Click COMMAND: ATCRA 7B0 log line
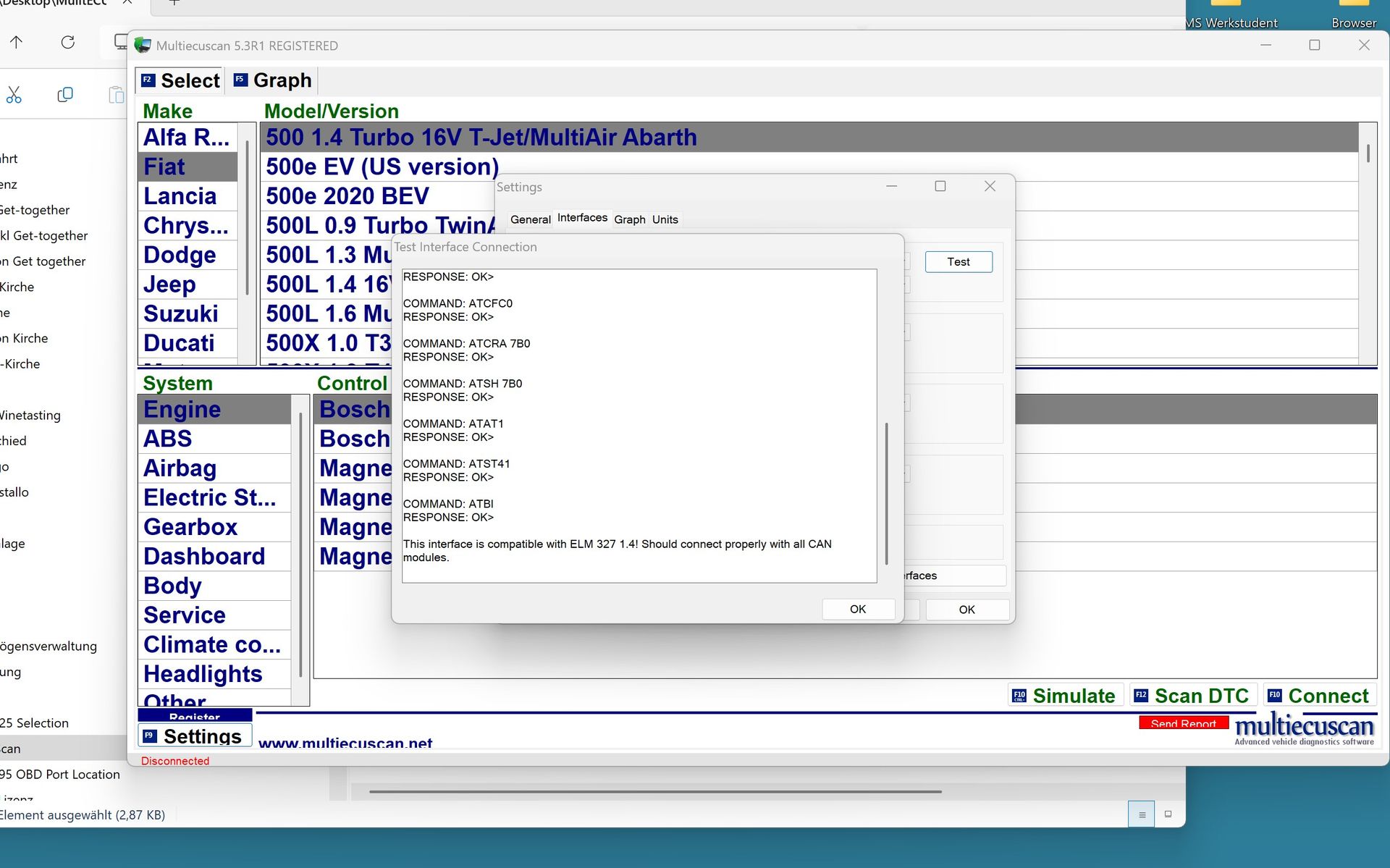Screen dimensions: 1390x868 (x=466, y=343)
